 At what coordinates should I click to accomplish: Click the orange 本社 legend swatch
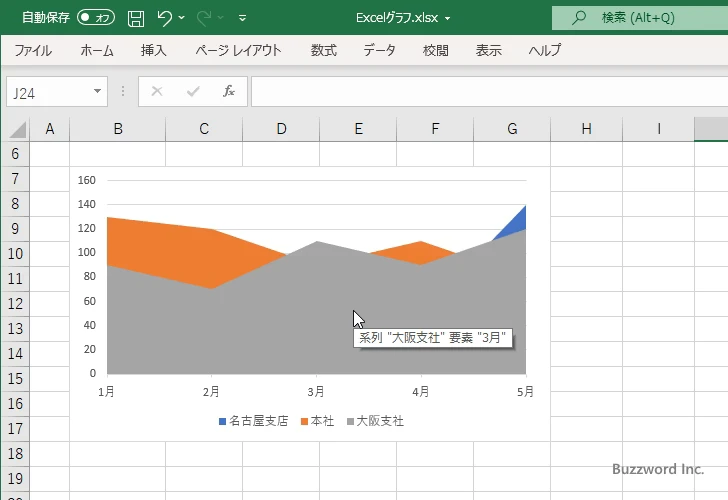click(305, 422)
